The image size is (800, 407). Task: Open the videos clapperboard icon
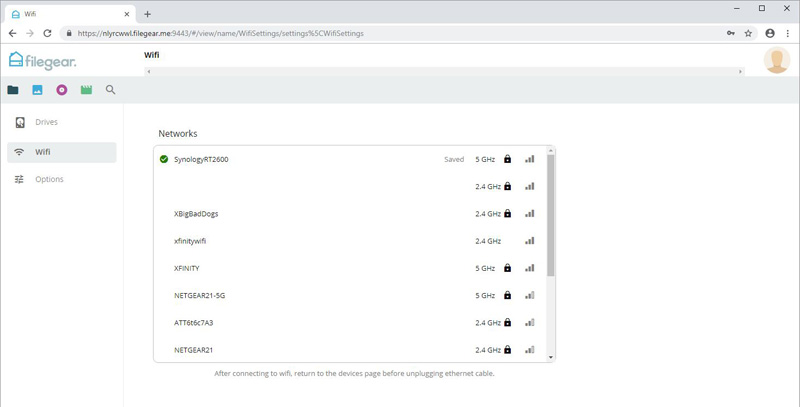coord(86,90)
